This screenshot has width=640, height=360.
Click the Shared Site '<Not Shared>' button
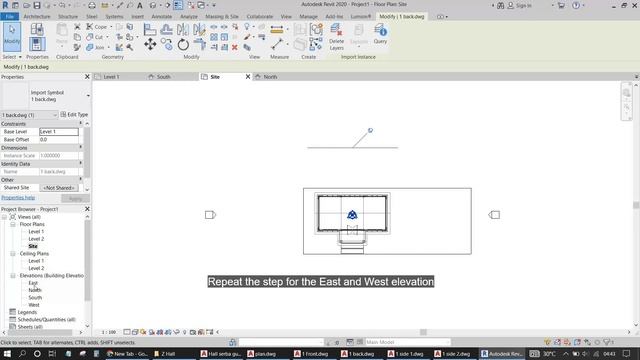point(59,188)
